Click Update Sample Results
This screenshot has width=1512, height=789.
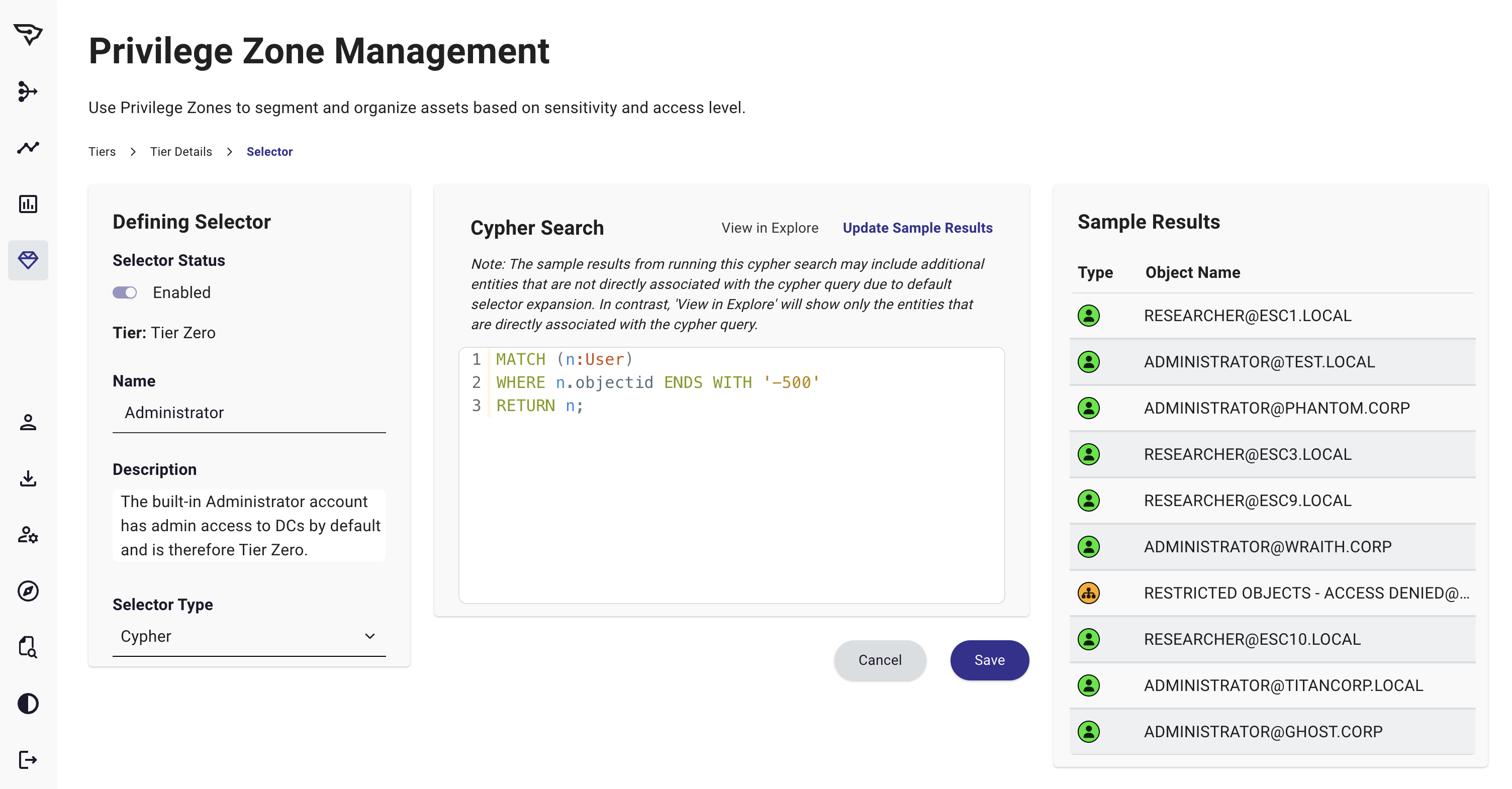tap(917, 228)
